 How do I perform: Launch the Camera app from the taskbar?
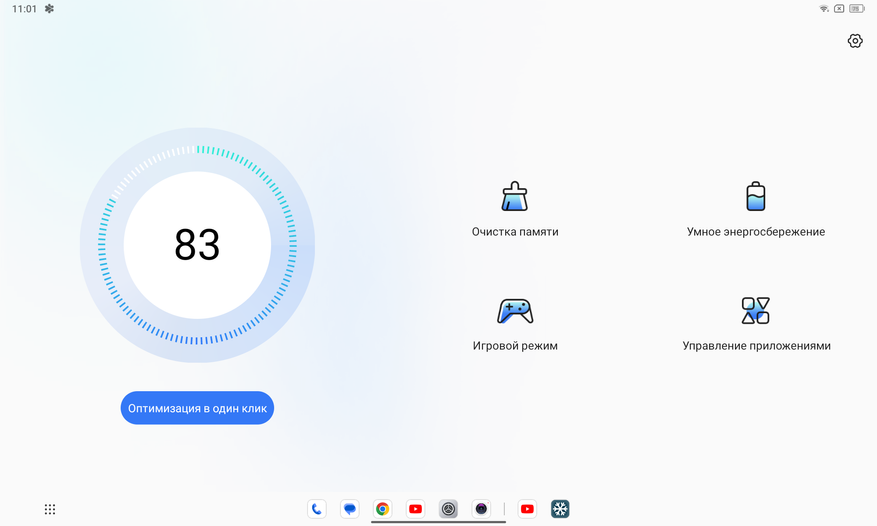click(481, 509)
